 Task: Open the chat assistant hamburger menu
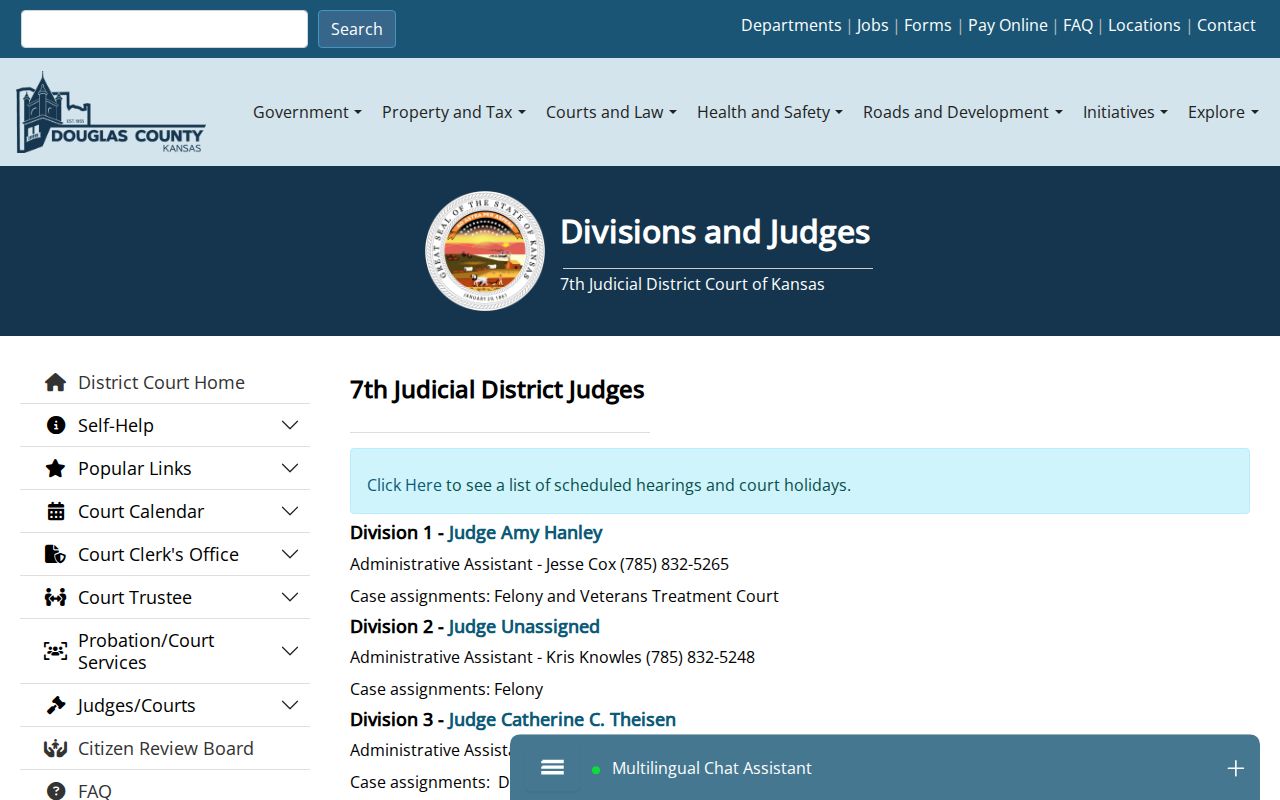pos(552,768)
